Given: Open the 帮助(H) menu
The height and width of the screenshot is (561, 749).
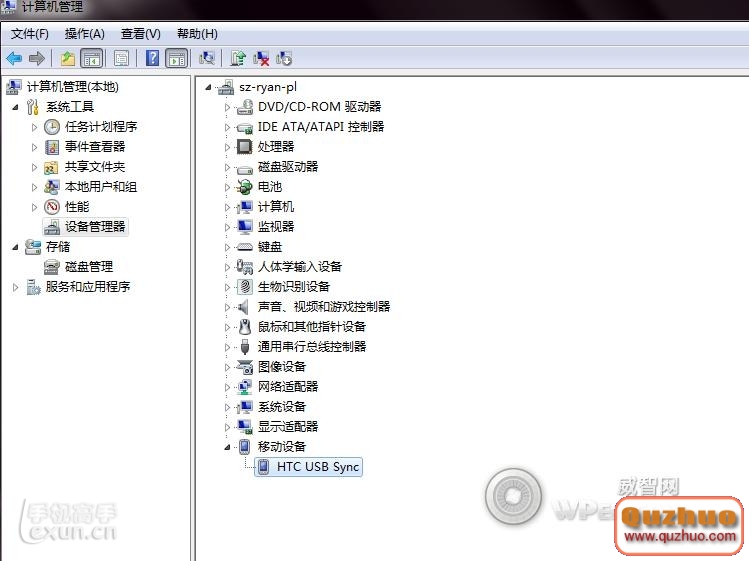Looking at the screenshot, I should pos(197,34).
